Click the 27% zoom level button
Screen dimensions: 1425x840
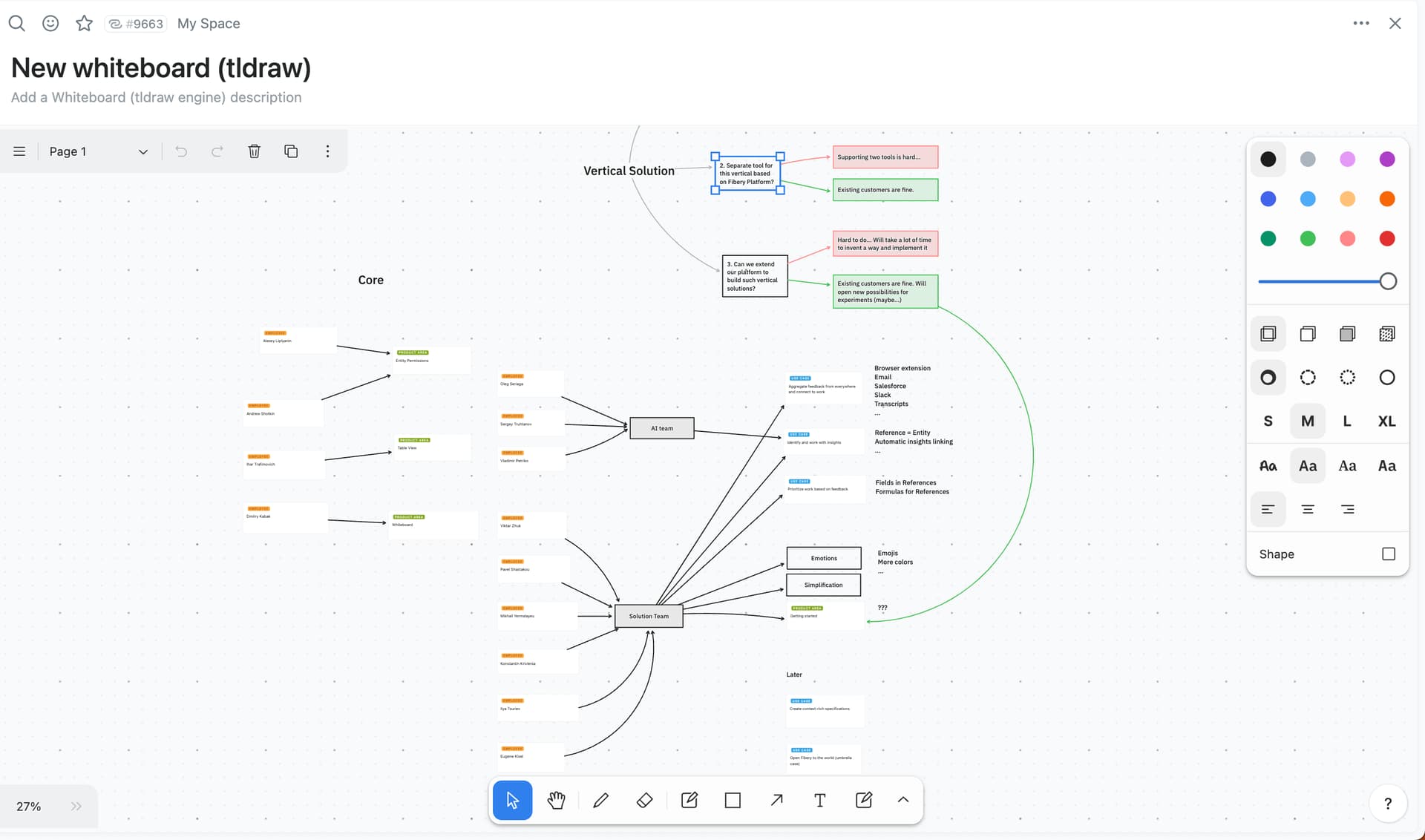(29, 807)
